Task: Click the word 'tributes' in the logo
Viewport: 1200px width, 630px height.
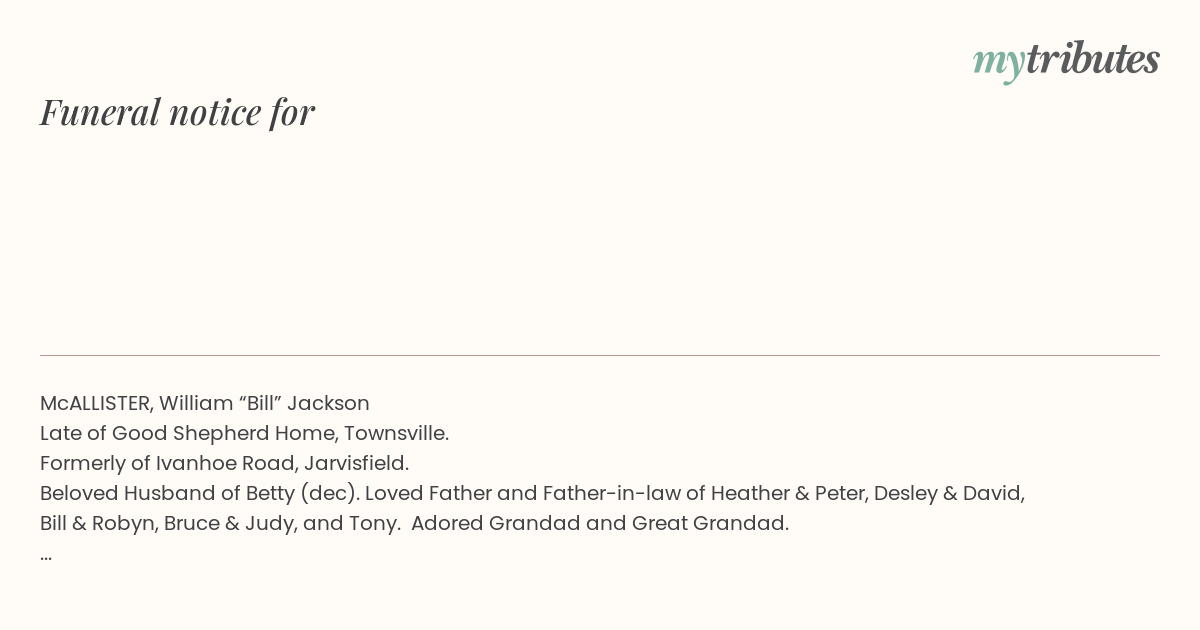Action: pyautogui.click(x=1093, y=59)
